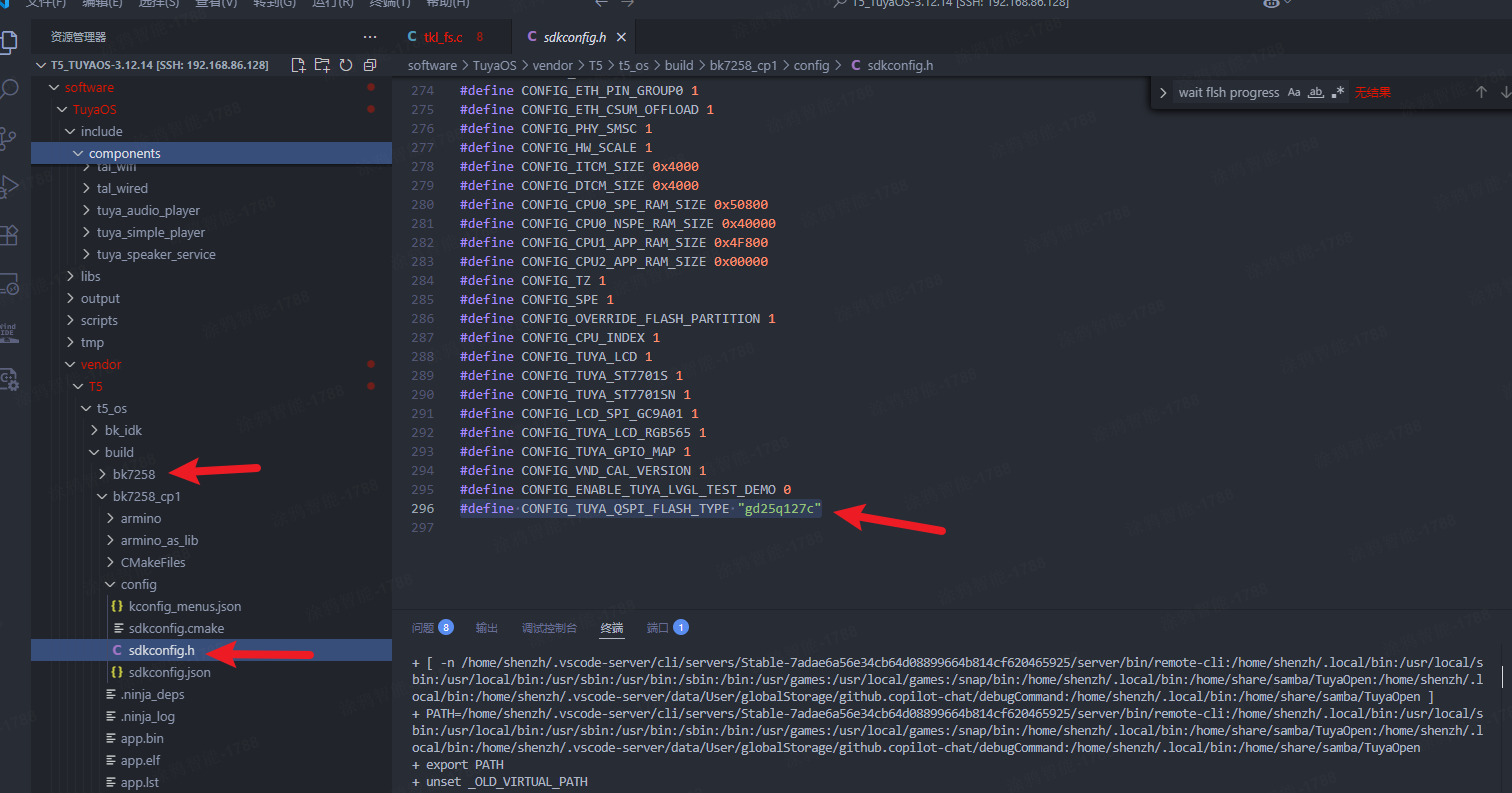Open the Explorer view in activity bar
The height and width of the screenshot is (793, 1512).
9,41
